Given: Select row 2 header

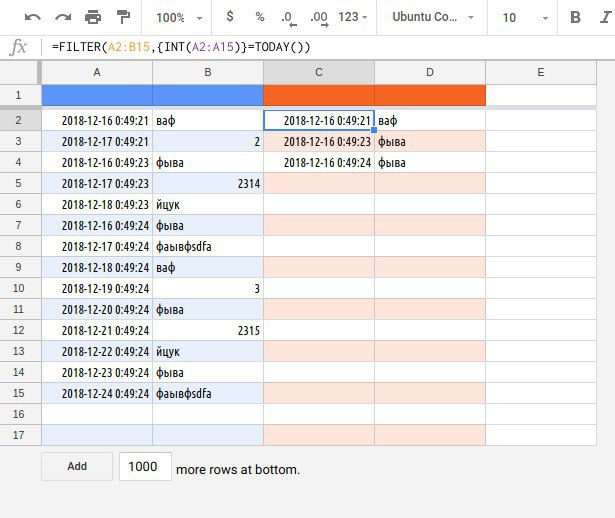Looking at the screenshot, I should [18, 120].
